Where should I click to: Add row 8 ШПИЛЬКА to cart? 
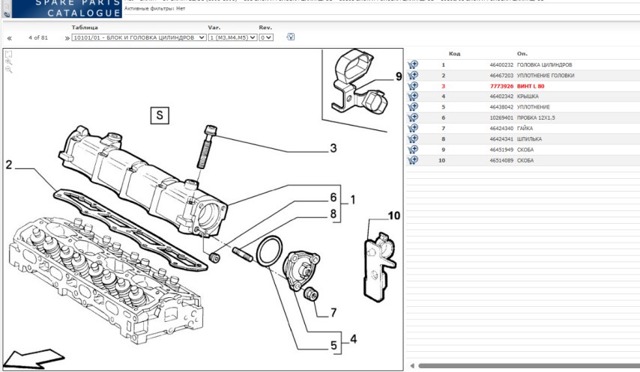413,139
